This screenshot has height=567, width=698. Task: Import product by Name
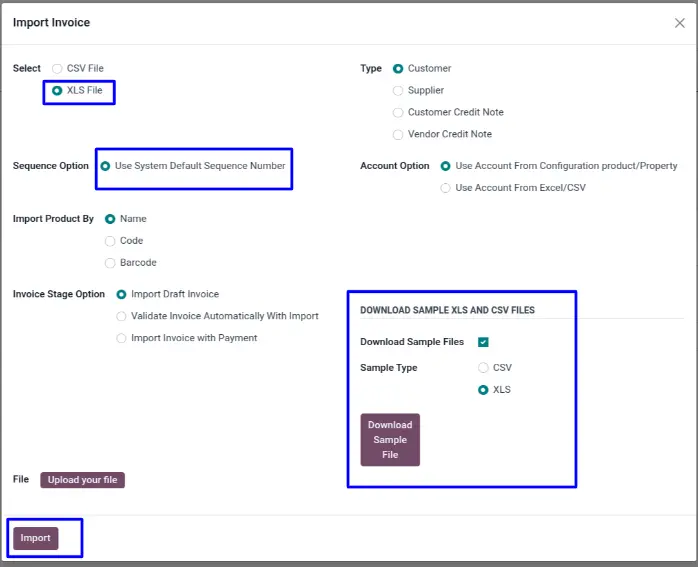pyautogui.click(x=110, y=218)
